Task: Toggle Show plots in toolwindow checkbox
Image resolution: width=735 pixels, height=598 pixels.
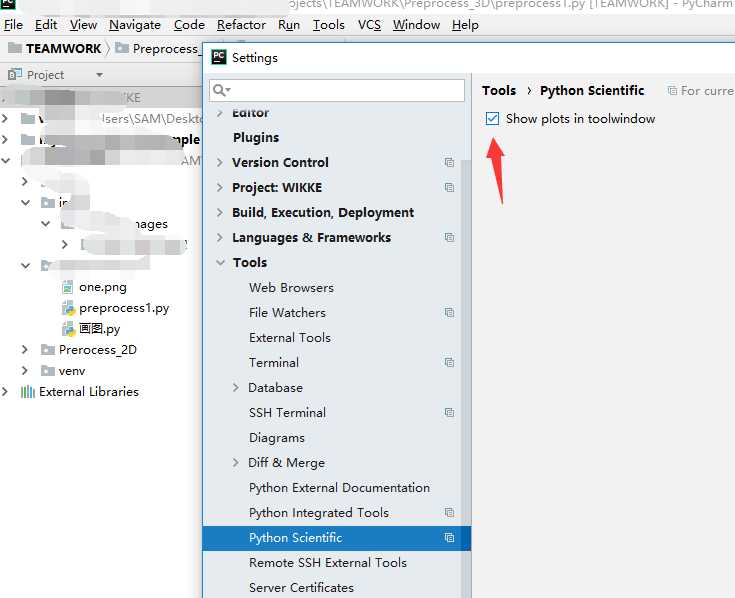Action: pyautogui.click(x=492, y=119)
